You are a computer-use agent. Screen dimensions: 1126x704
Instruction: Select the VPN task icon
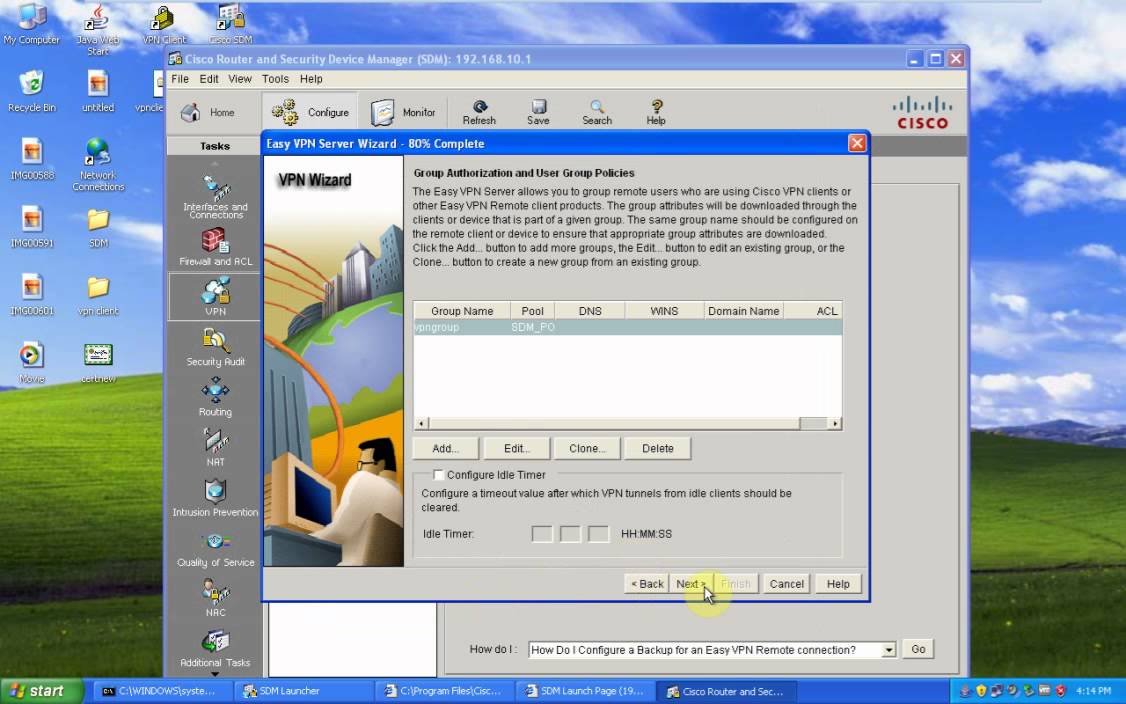pos(215,297)
